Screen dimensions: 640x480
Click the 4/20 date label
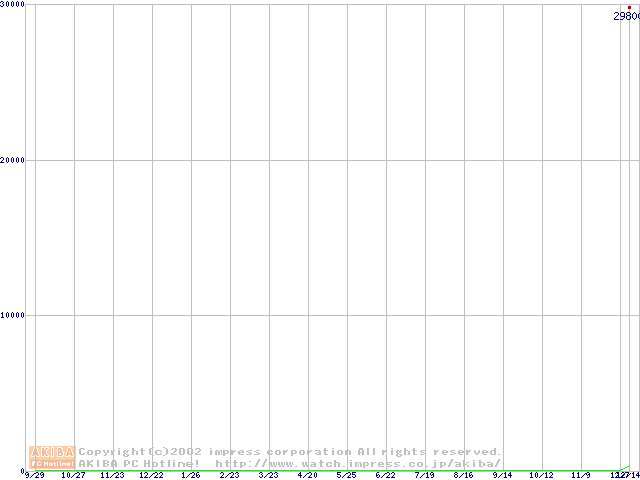(308, 475)
